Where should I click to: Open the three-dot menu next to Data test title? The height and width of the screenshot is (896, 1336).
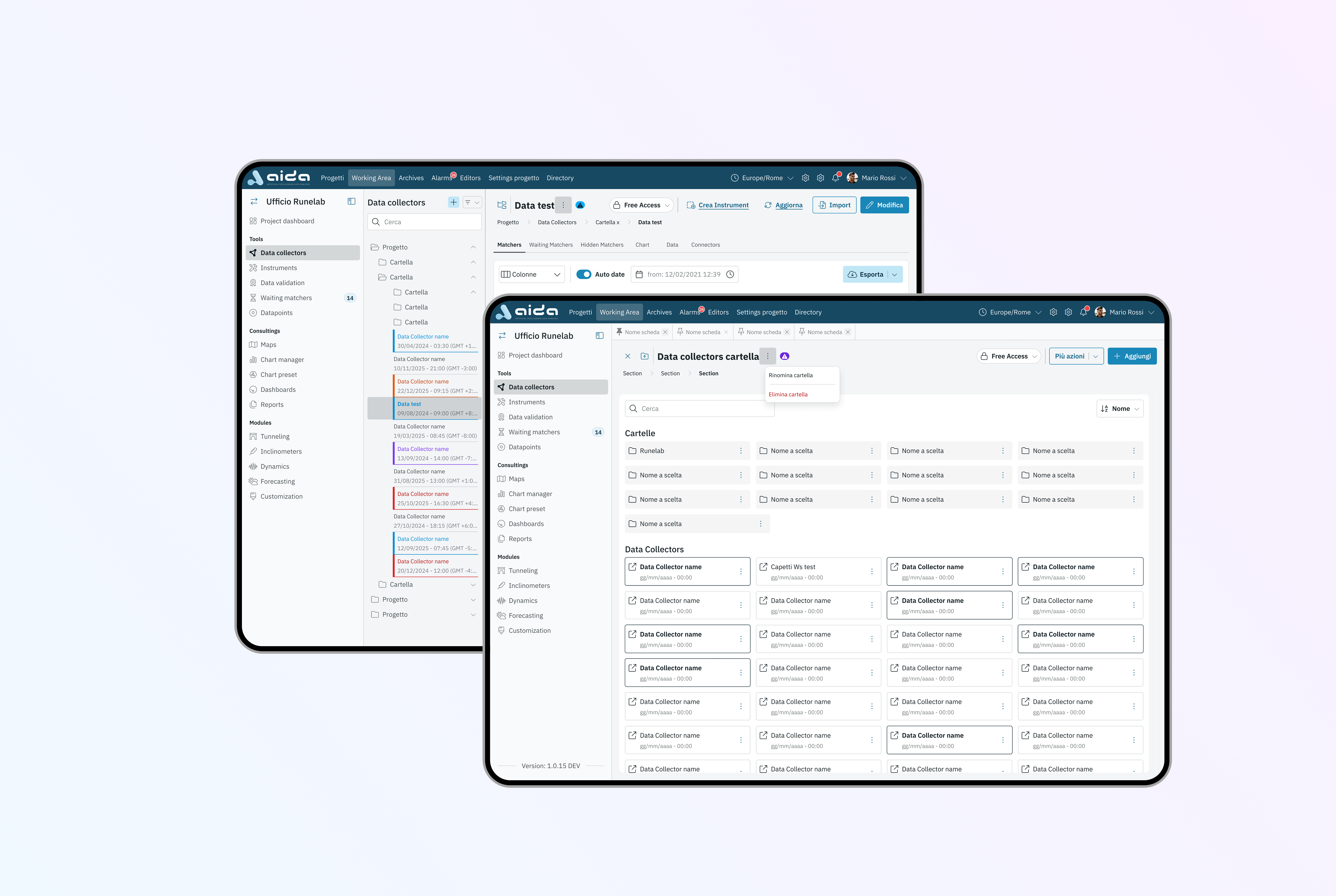tap(563, 205)
